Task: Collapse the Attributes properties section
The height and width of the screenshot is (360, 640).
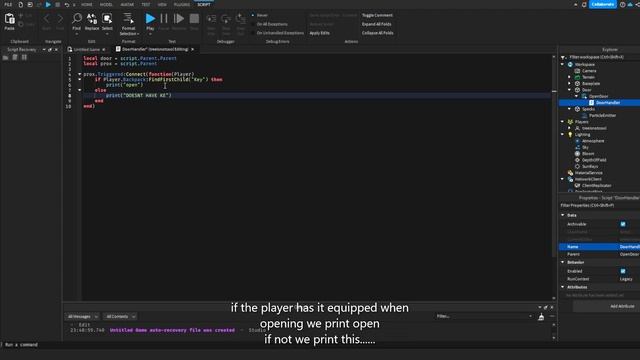Action: (563, 287)
